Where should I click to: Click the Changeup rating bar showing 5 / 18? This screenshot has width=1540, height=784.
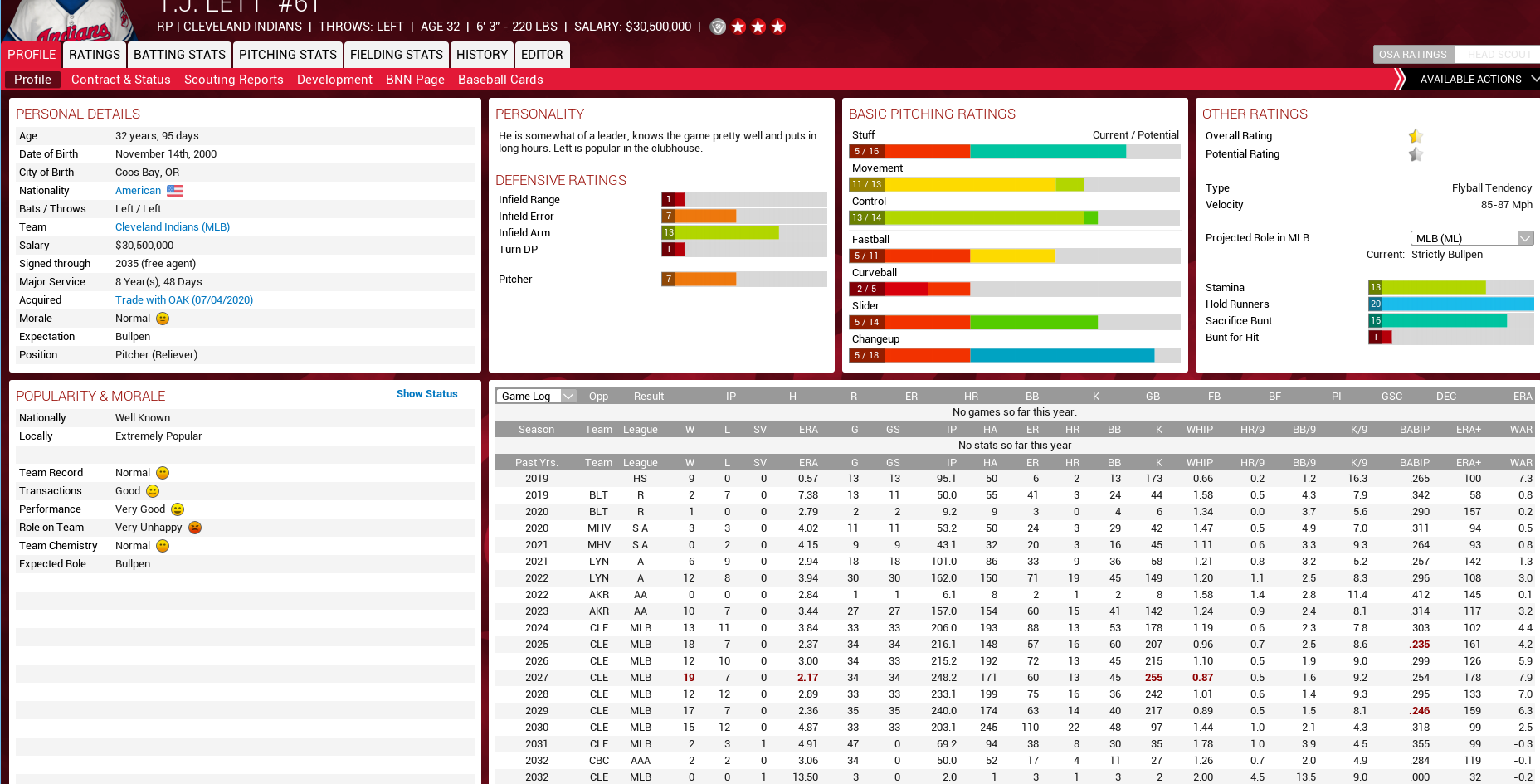[x=1014, y=356]
